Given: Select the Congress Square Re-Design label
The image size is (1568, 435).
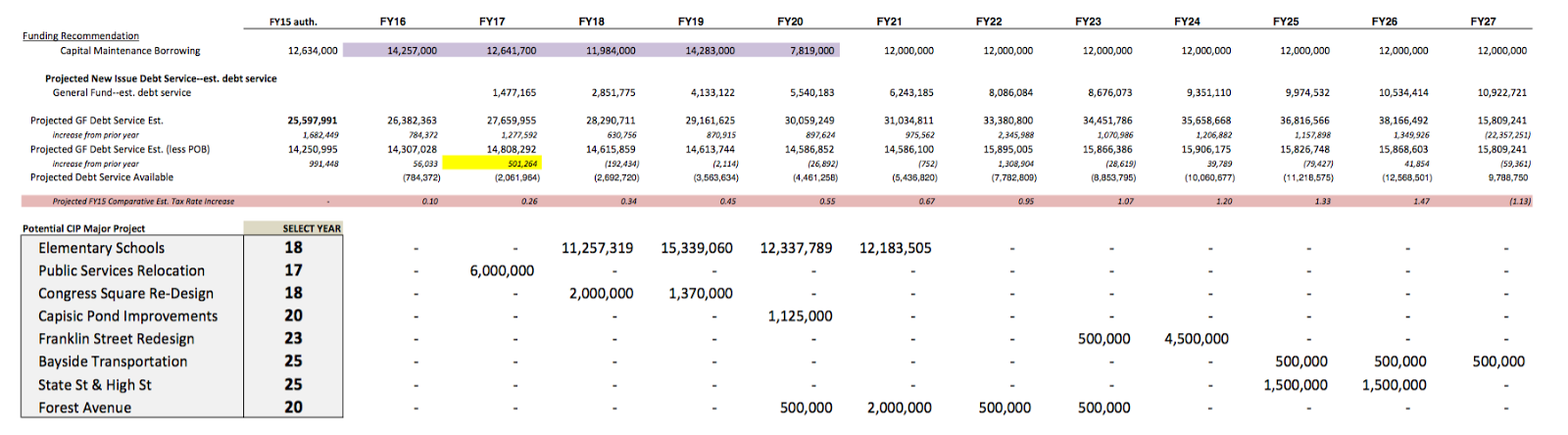Looking at the screenshot, I should click(125, 293).
